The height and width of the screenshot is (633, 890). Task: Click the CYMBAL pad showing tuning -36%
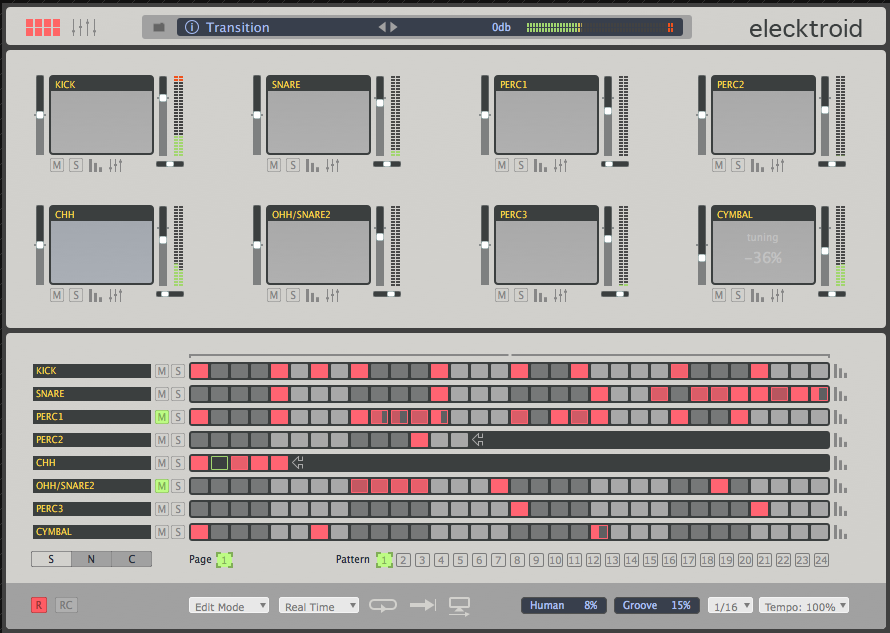(763, 251)
